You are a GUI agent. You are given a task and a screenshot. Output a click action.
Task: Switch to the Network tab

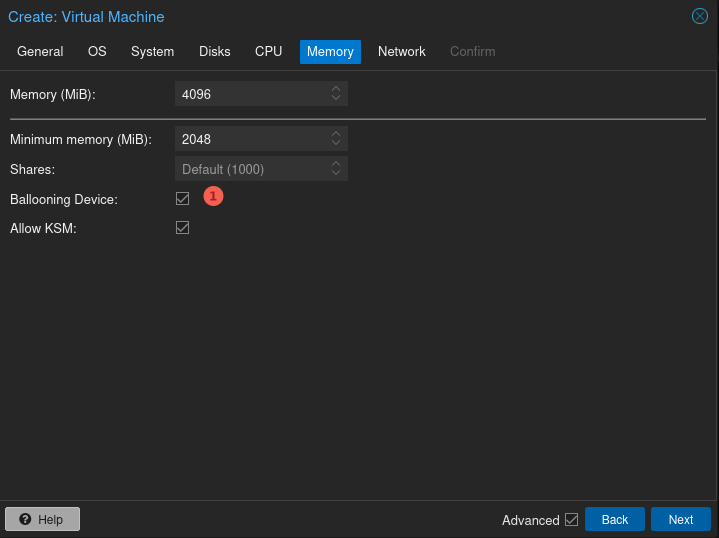pyautogui.click(x=401, y=51)
